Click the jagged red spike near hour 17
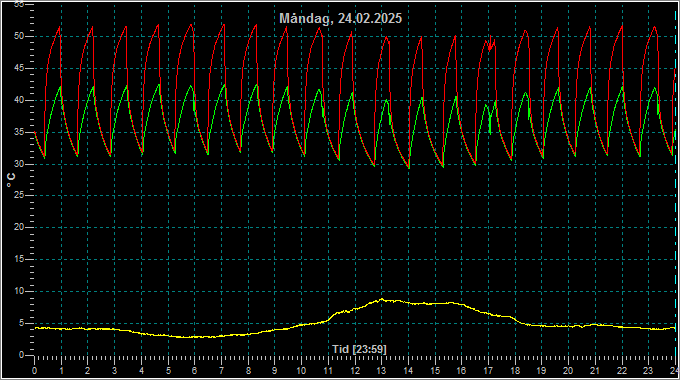Screen dimensions: 680x380 (490, 44)
